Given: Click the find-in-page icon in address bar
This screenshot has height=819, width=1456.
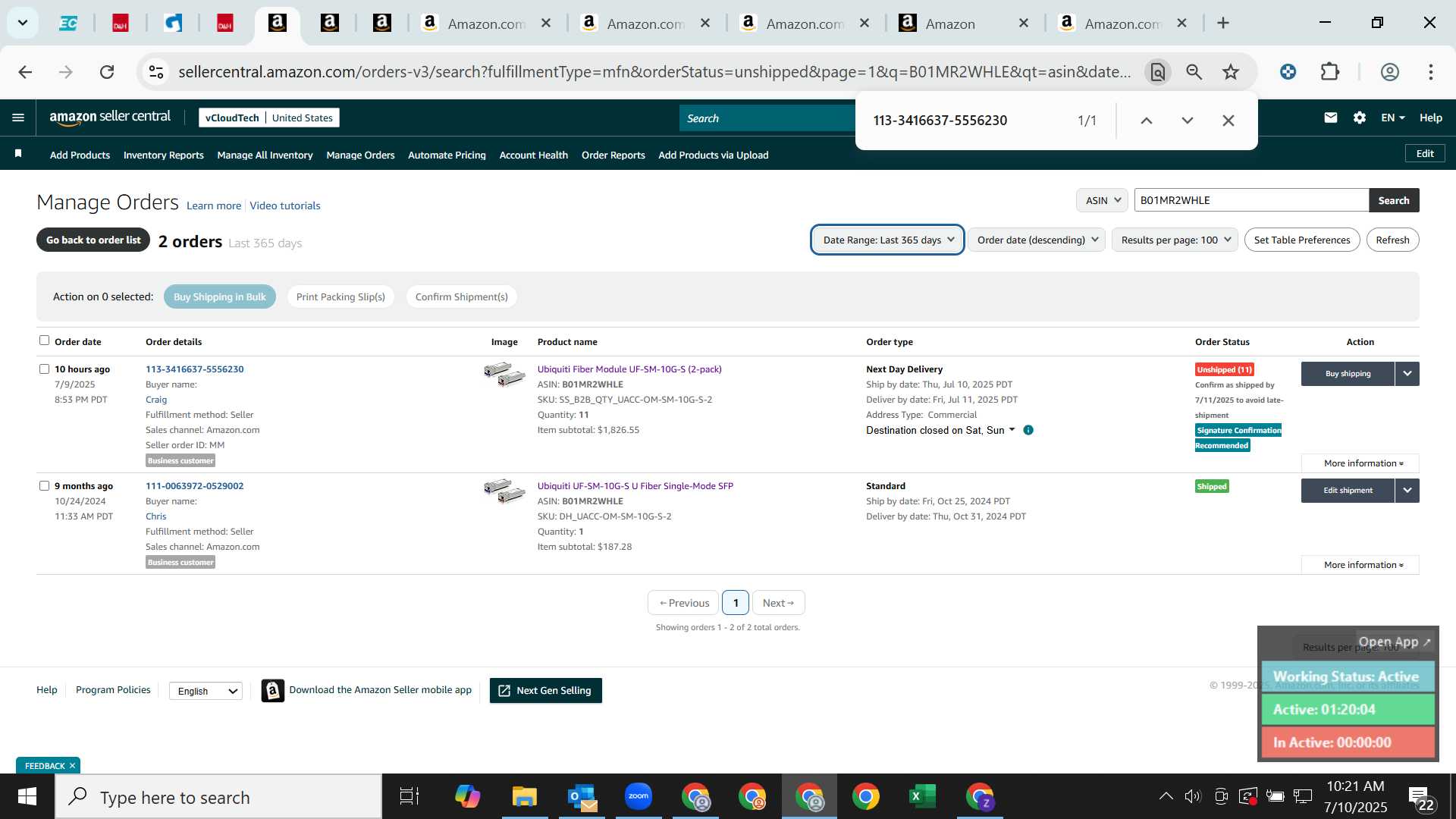Looking at the screenshot, I should coord(1158,72).
